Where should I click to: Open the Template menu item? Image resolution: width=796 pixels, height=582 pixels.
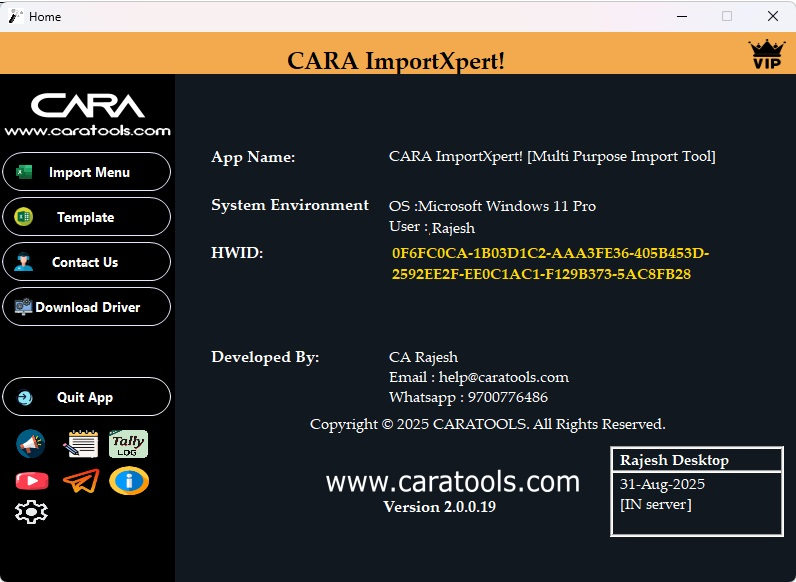point(87,217)
